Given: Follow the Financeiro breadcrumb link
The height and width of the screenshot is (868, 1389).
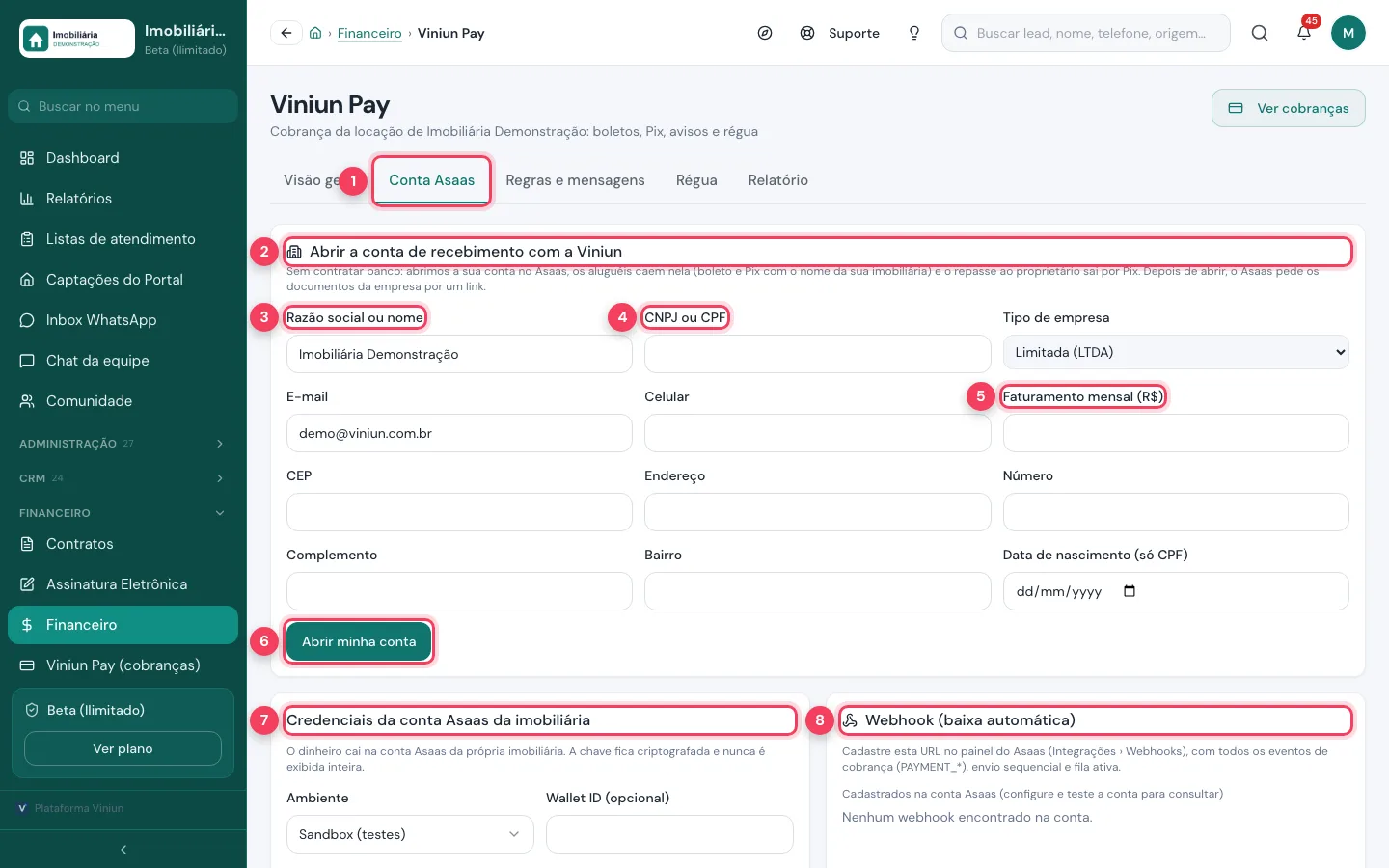Looking at the screenshot, I should tap(369, 33).
